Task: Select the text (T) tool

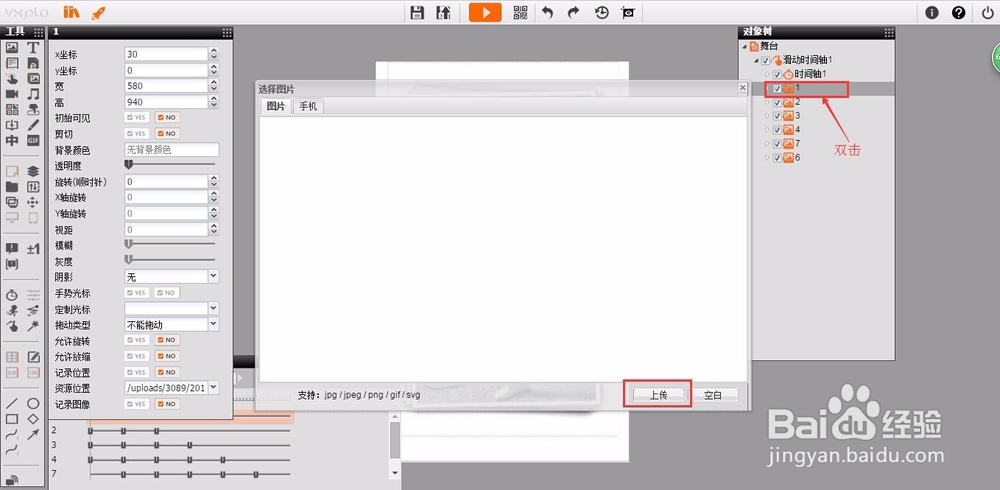Action: [x=33, y=47]
